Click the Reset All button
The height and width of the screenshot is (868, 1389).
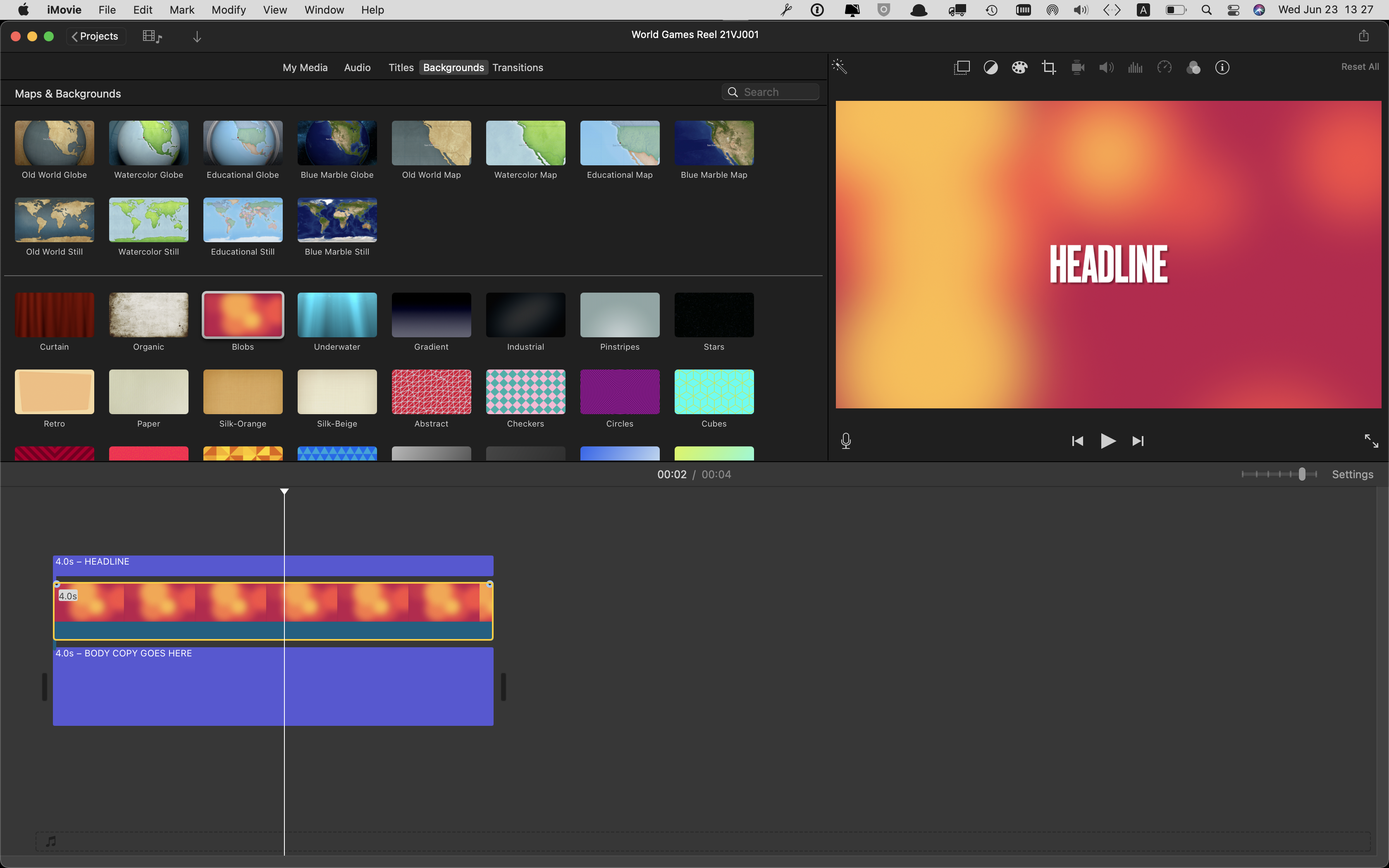tap(1359, 67)
